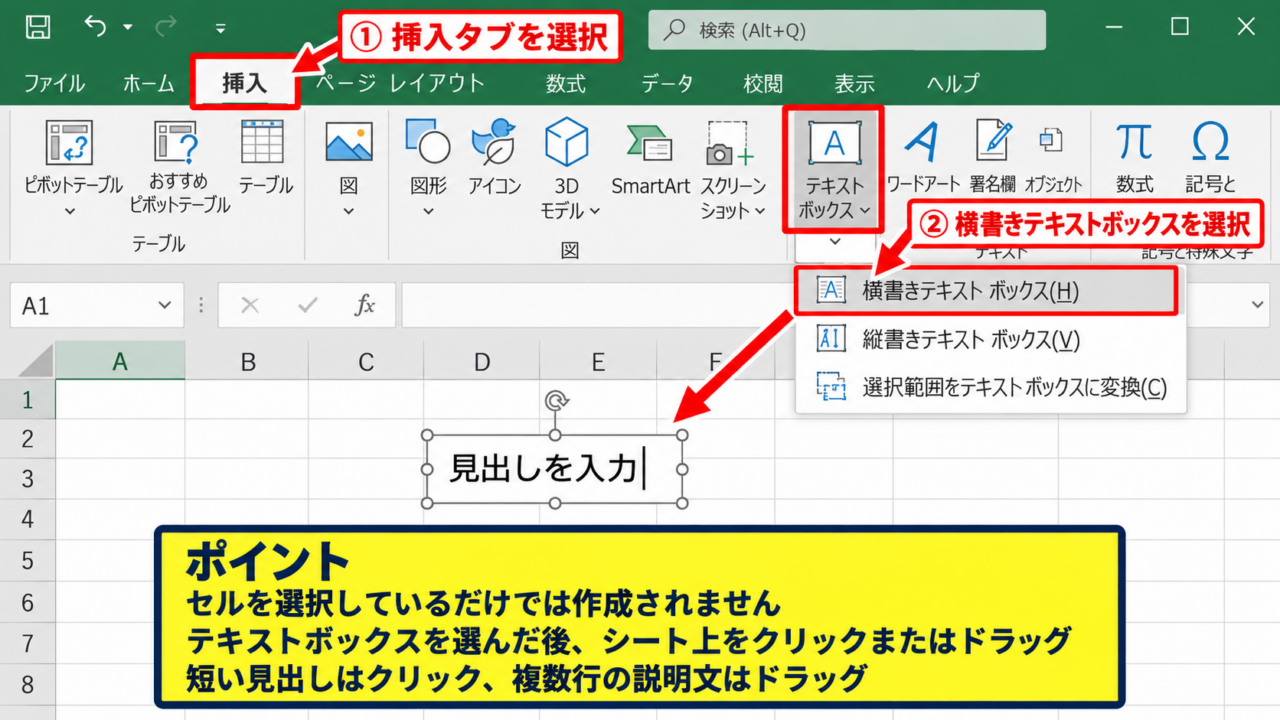Insert a テーブル from the ribbon

click(265, 157)
